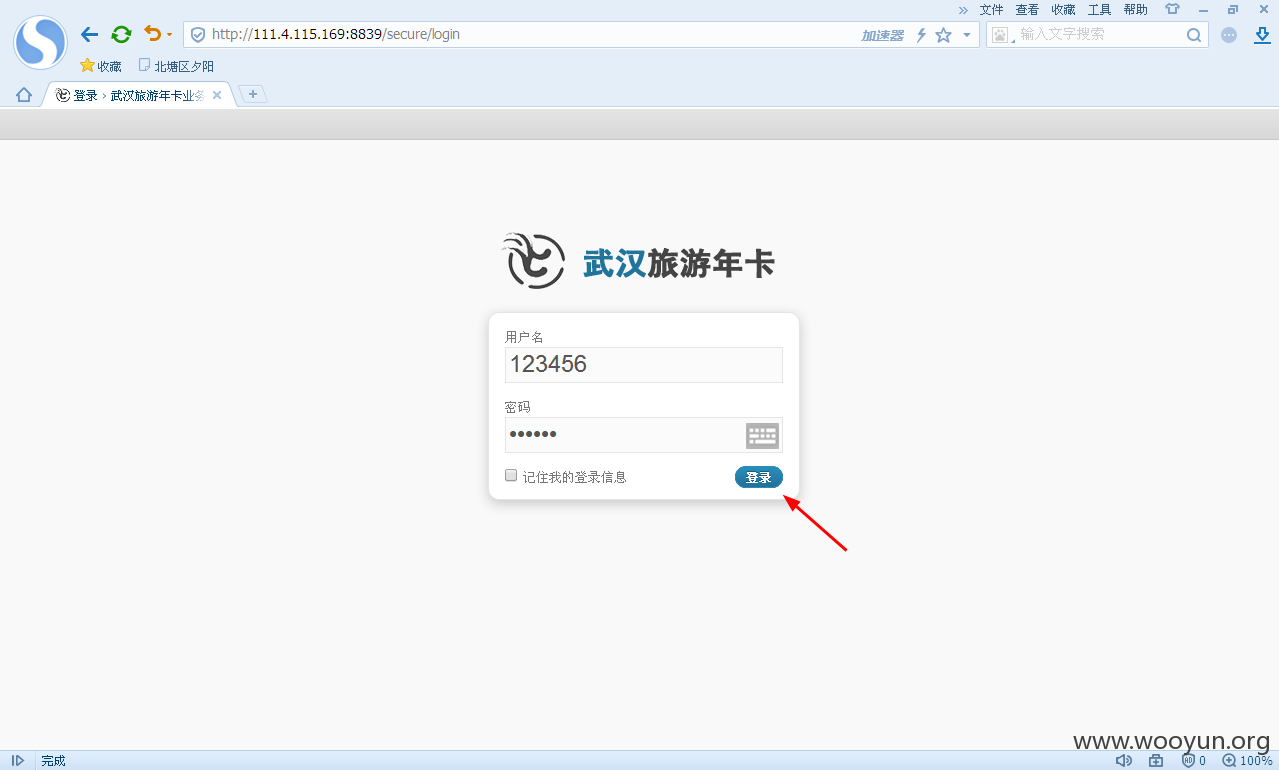Click the ad-block shield counter icon
This screenshot has height=770, width=1279.
pos(1193,761)
